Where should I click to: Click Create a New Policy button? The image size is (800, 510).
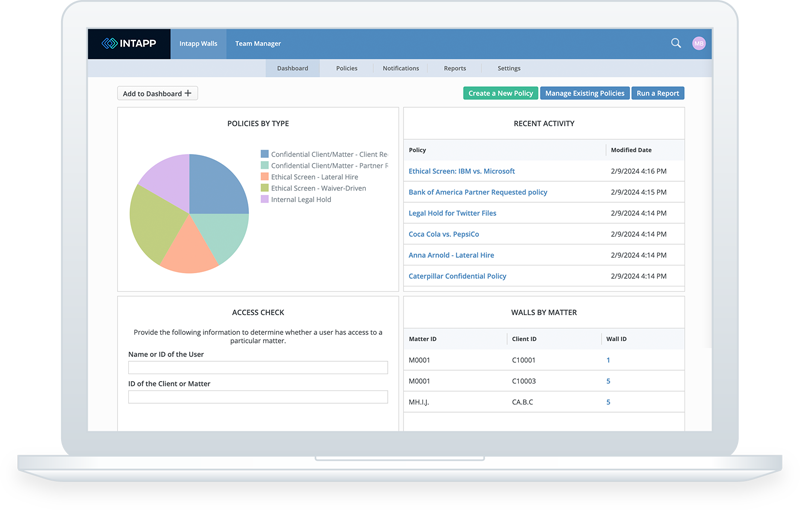pyautogui.click(x=501, y=93)
